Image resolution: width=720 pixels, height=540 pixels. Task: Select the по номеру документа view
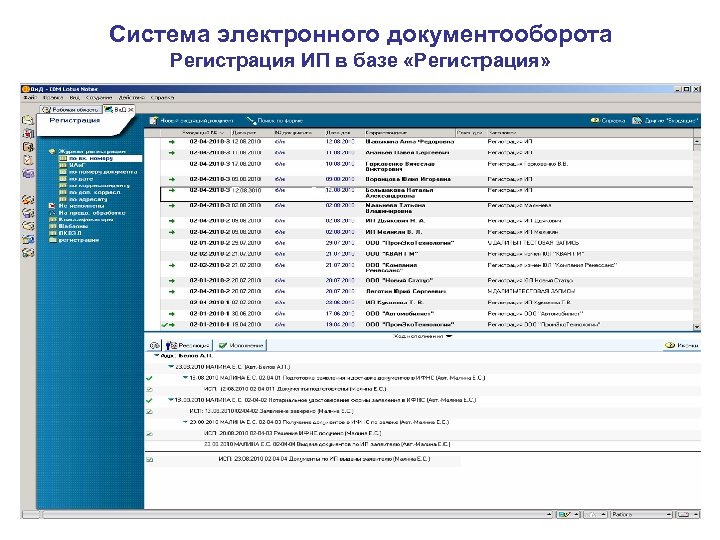[x=103, y=172]
